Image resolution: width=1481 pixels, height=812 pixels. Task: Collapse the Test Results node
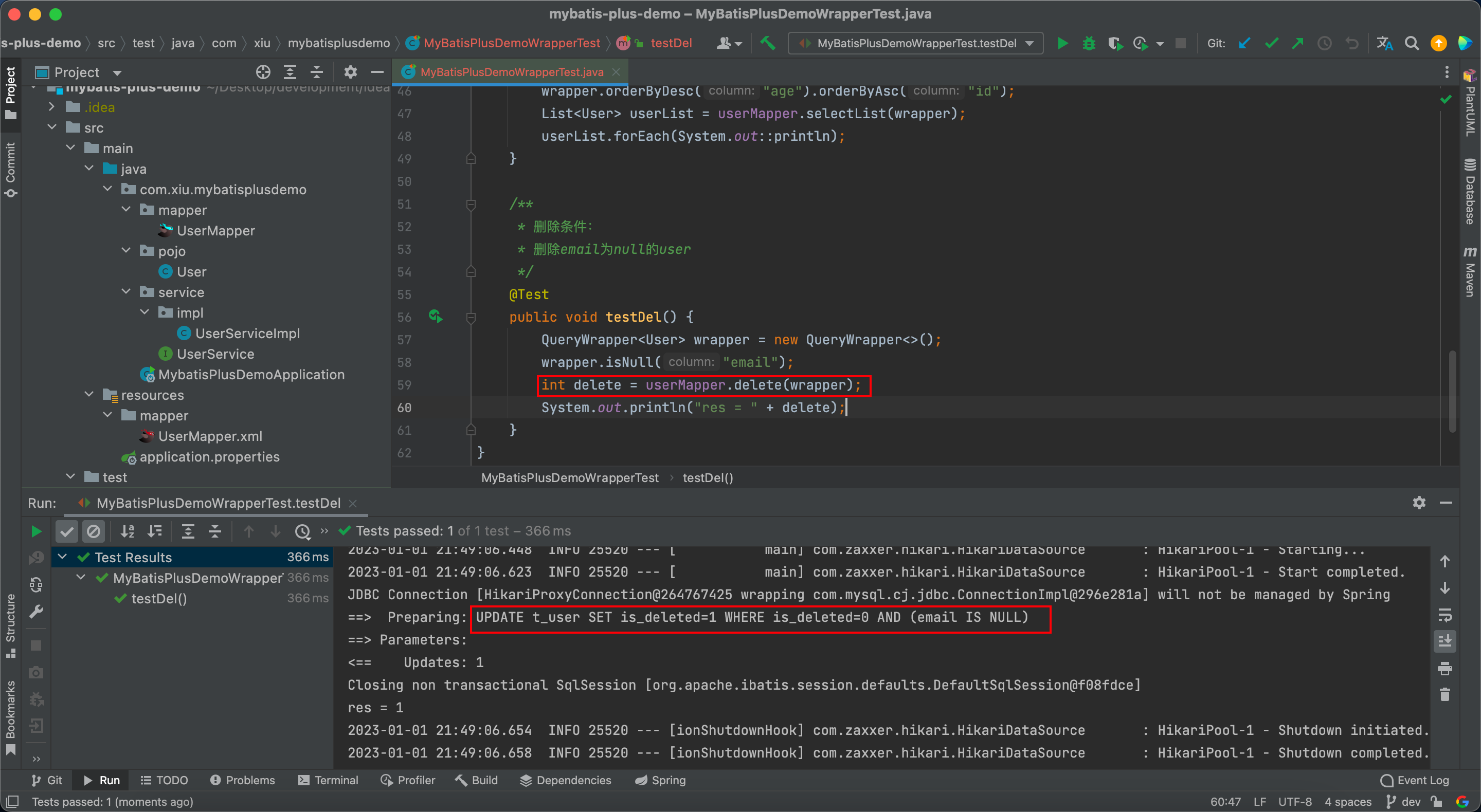pos(62,557)
